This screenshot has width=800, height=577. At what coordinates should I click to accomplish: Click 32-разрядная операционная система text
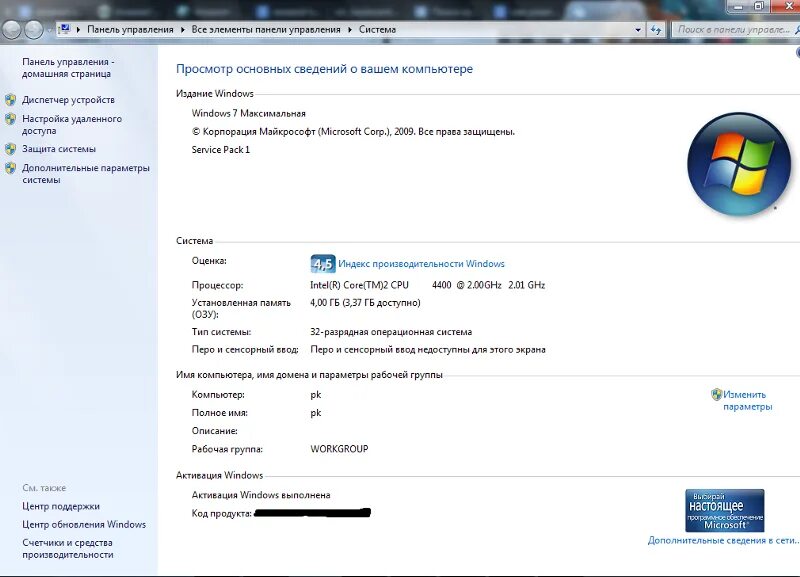click(x=391, y=332)
